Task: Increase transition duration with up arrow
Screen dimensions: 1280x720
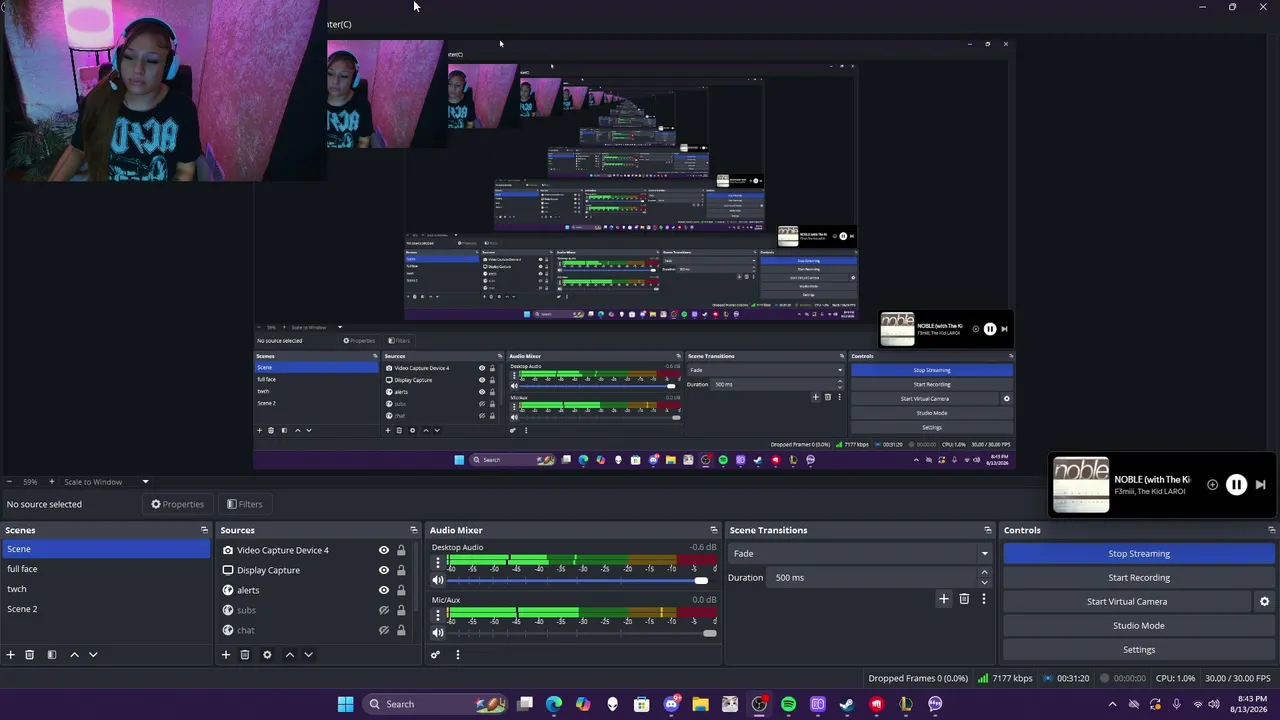Action: (984, 573)
